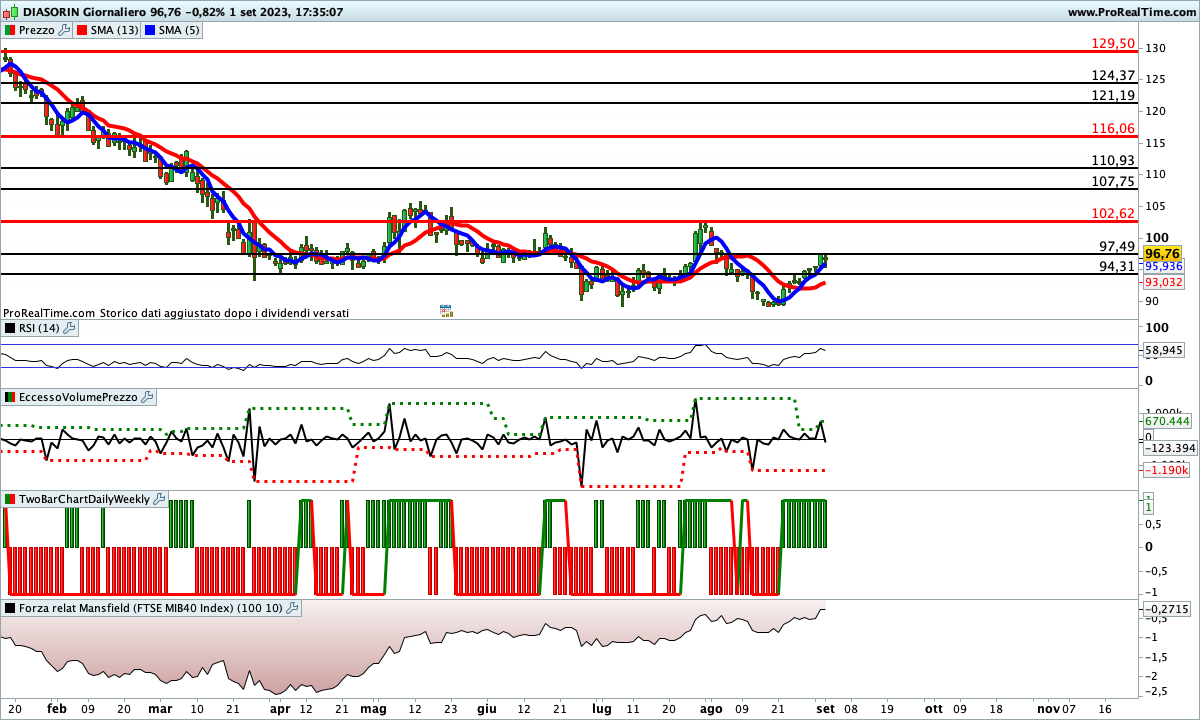Click the blue 95,936 SMA value tag
The width and height of the screenshot is (1200, 720).
(x=1163, y=267)
